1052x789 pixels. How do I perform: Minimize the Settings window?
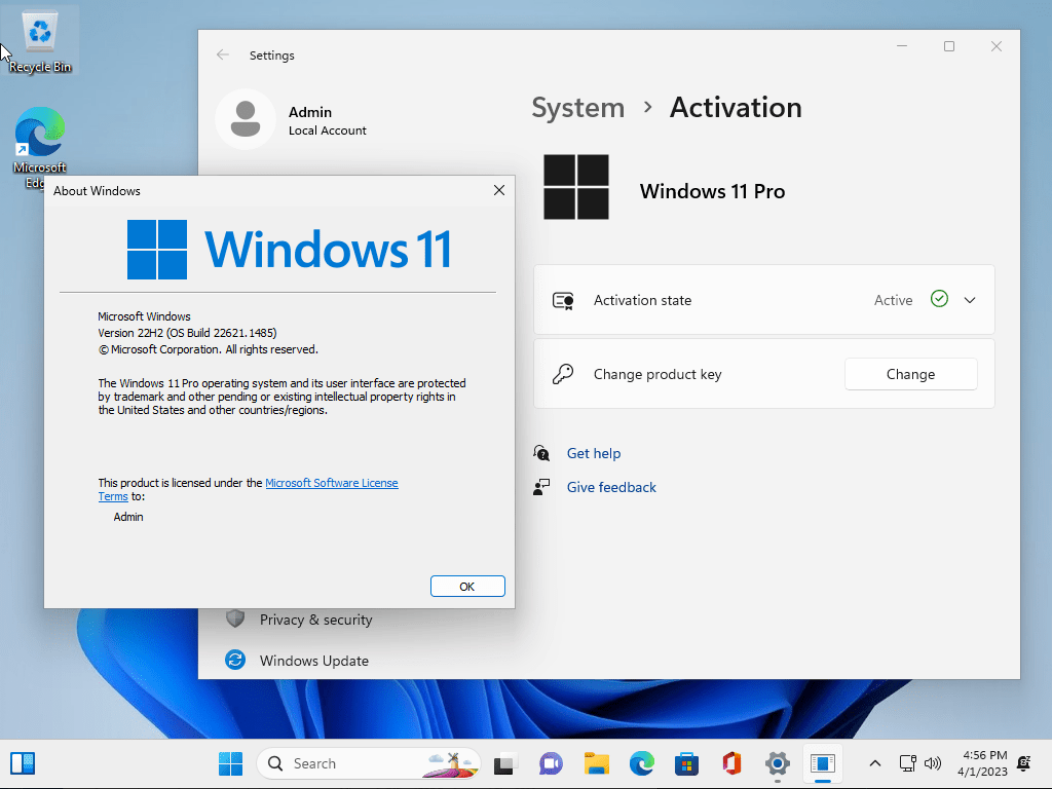coord(902,46)
